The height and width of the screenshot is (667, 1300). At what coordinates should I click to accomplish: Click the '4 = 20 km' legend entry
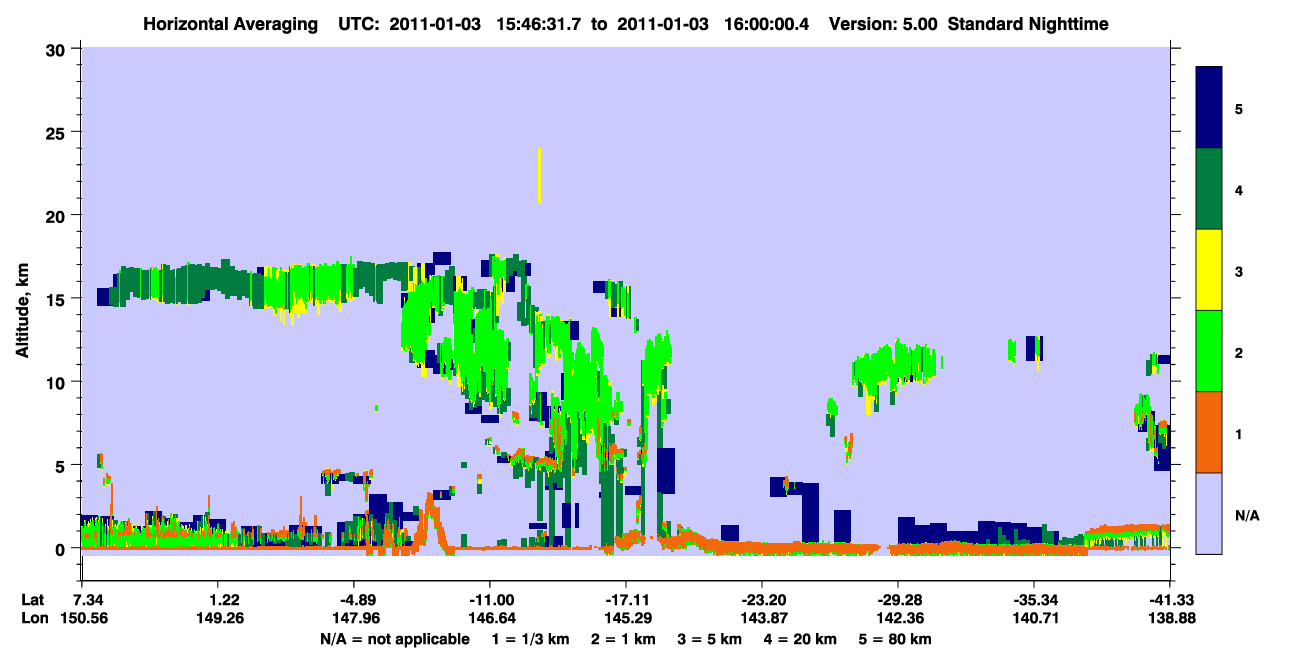click(x=800, y=639)
